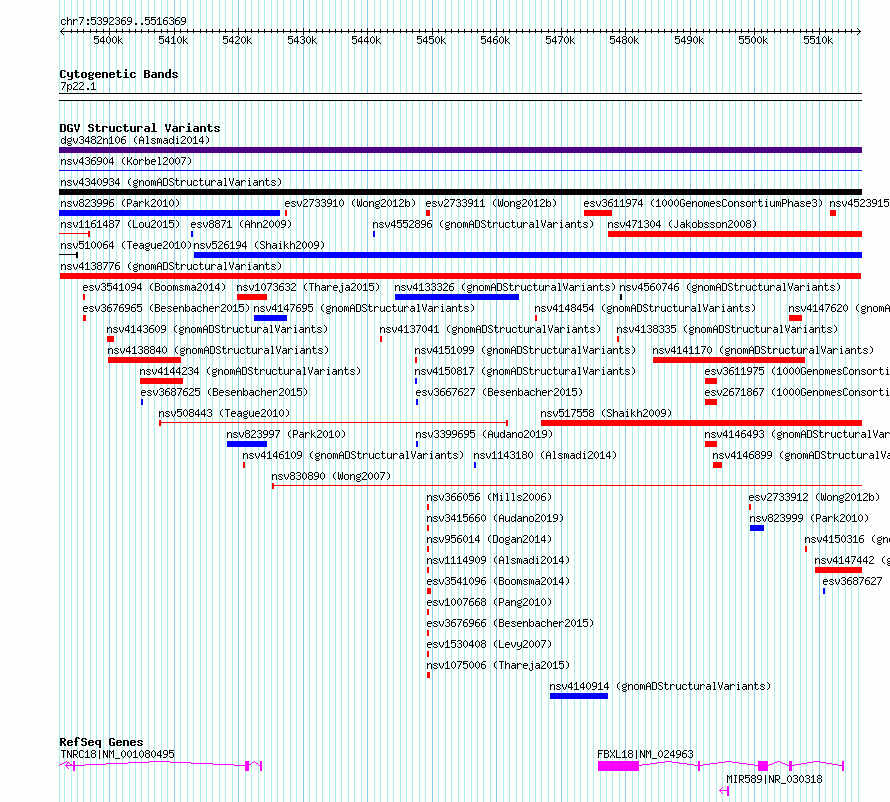This screenshot has height=802, width=890.
Task: Click nsv4143609 gnomAD variant label
Action: pos(217,329)
